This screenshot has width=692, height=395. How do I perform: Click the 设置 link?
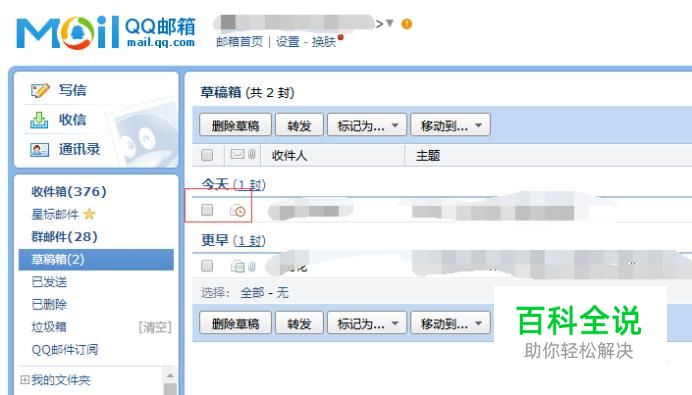[x=288, y=42]
